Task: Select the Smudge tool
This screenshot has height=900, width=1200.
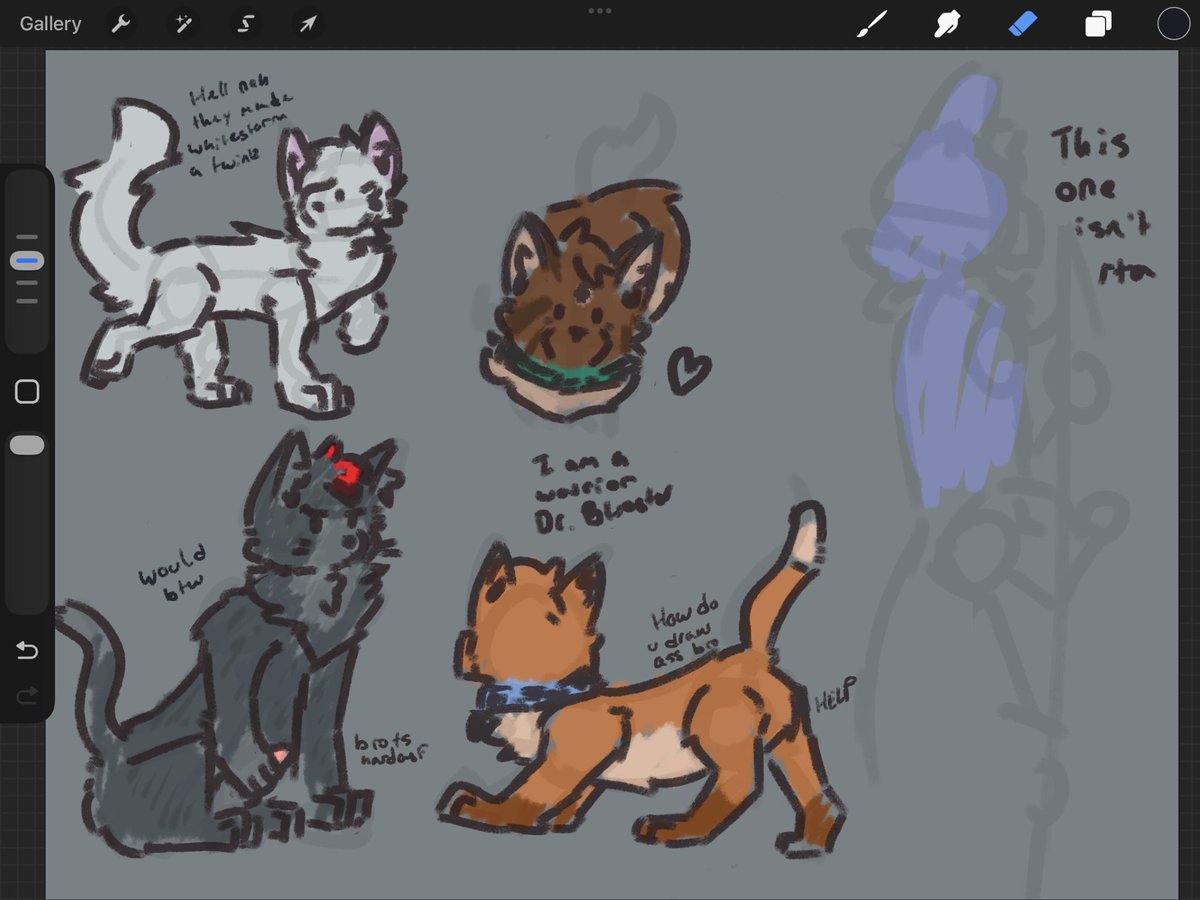Action: pos(946,24)
